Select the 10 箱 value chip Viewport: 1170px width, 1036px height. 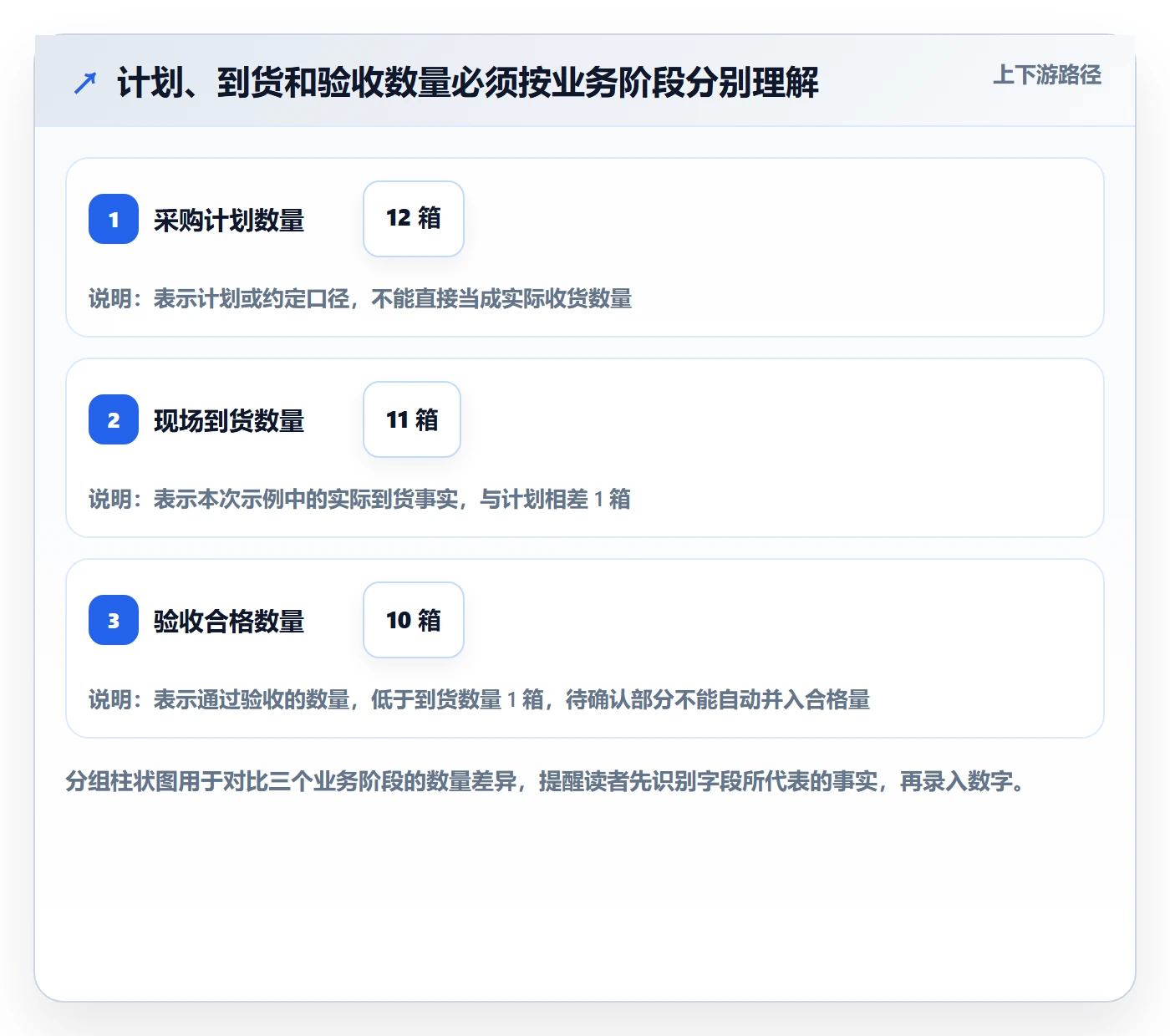414,620
